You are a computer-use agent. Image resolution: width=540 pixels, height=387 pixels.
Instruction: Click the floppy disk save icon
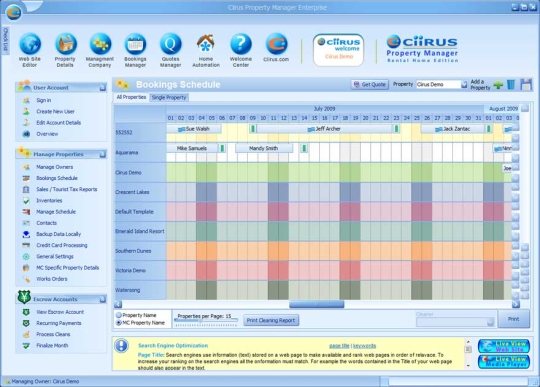click(x=526, y=84)
